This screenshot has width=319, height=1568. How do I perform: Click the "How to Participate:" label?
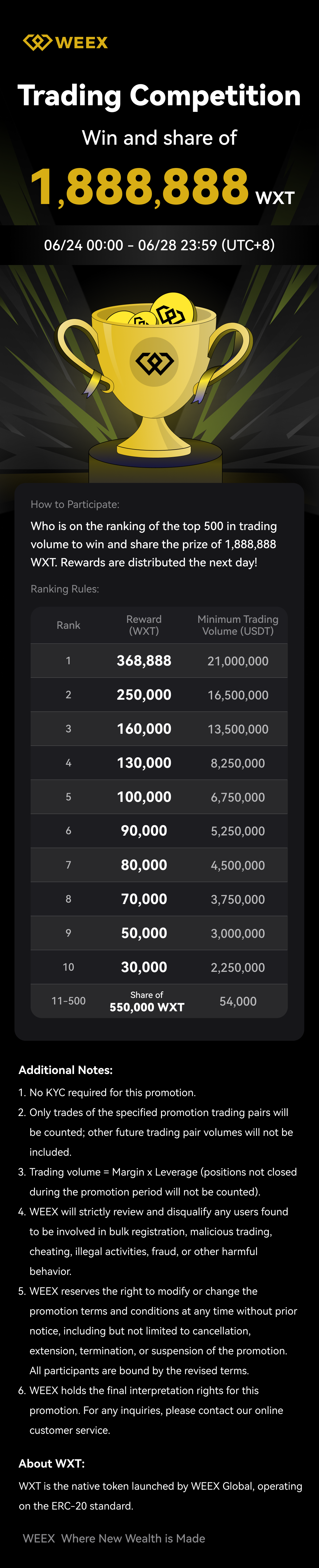tap(75, 504)
